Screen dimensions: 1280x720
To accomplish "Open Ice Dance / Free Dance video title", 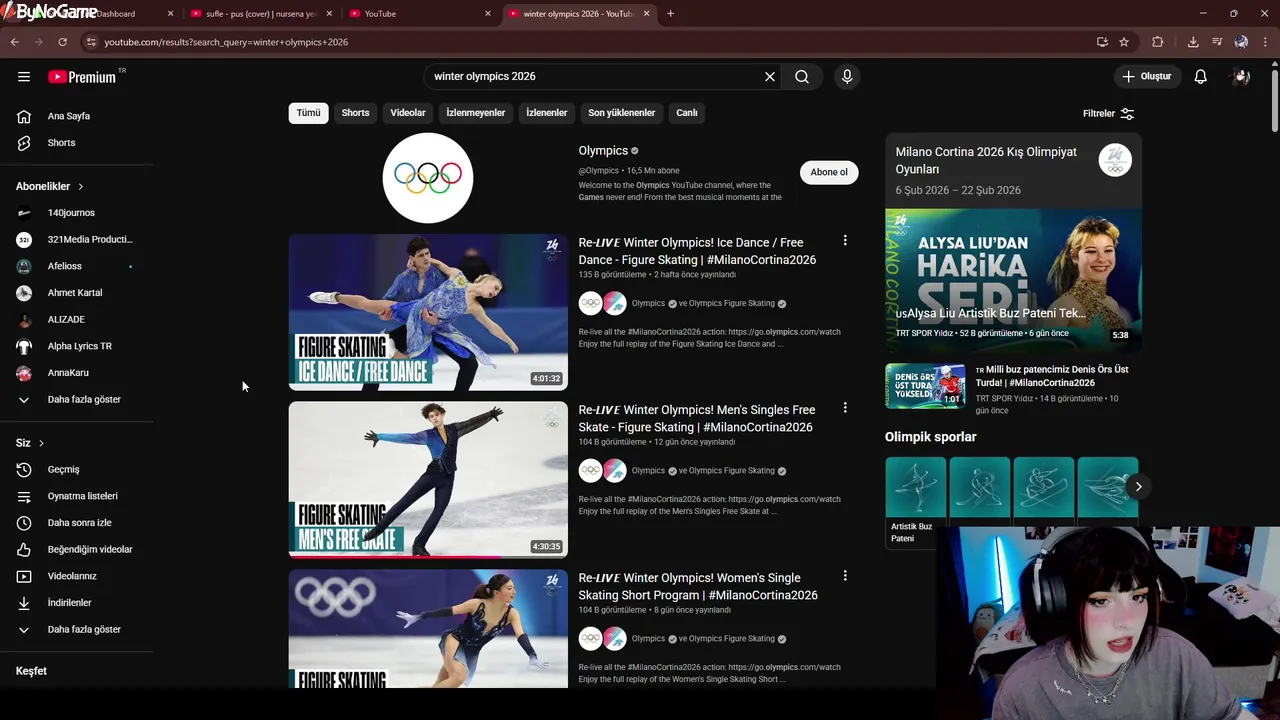I will pos(697,251).
